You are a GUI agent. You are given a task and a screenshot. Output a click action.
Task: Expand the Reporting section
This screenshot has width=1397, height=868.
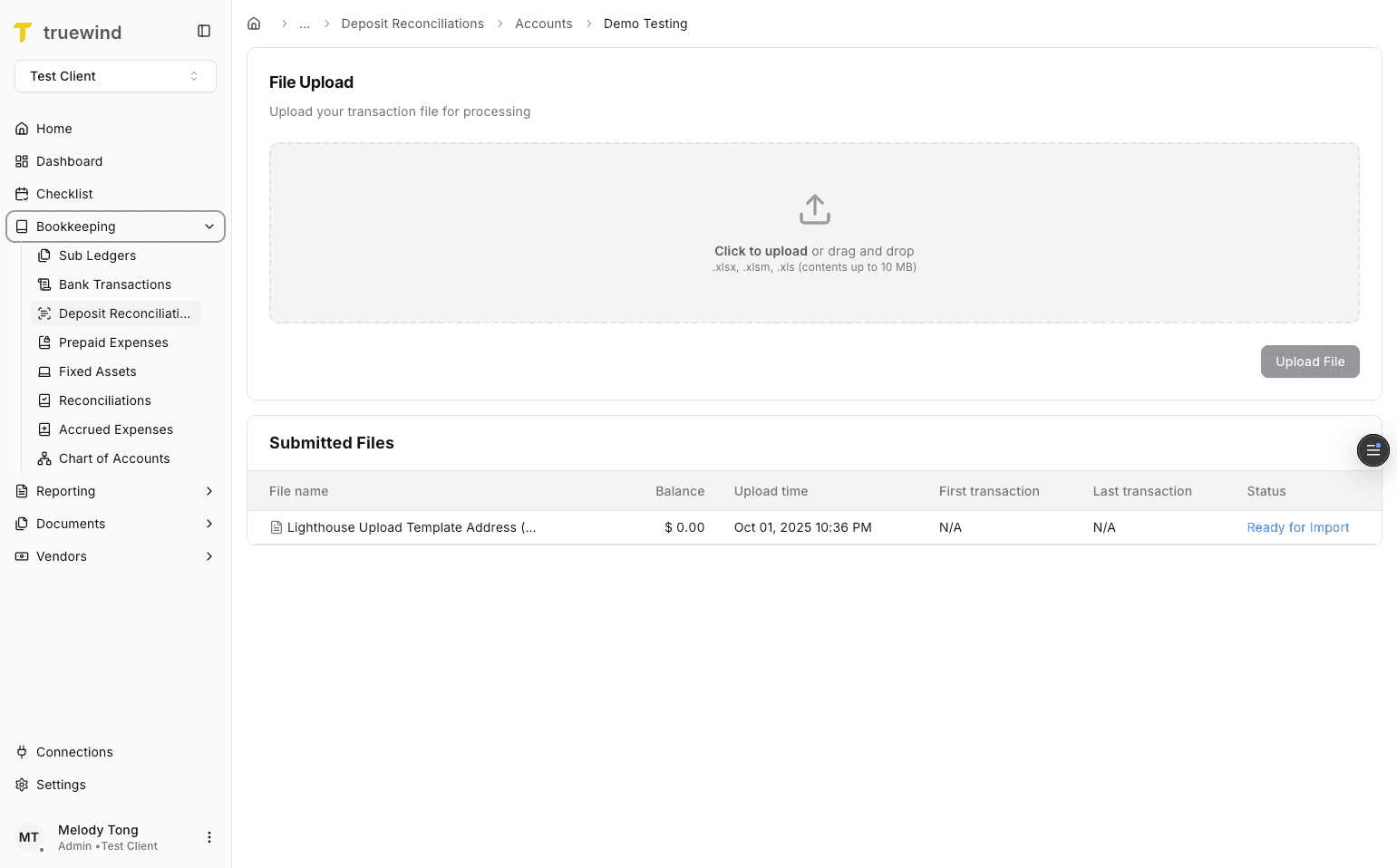(209, 491)
